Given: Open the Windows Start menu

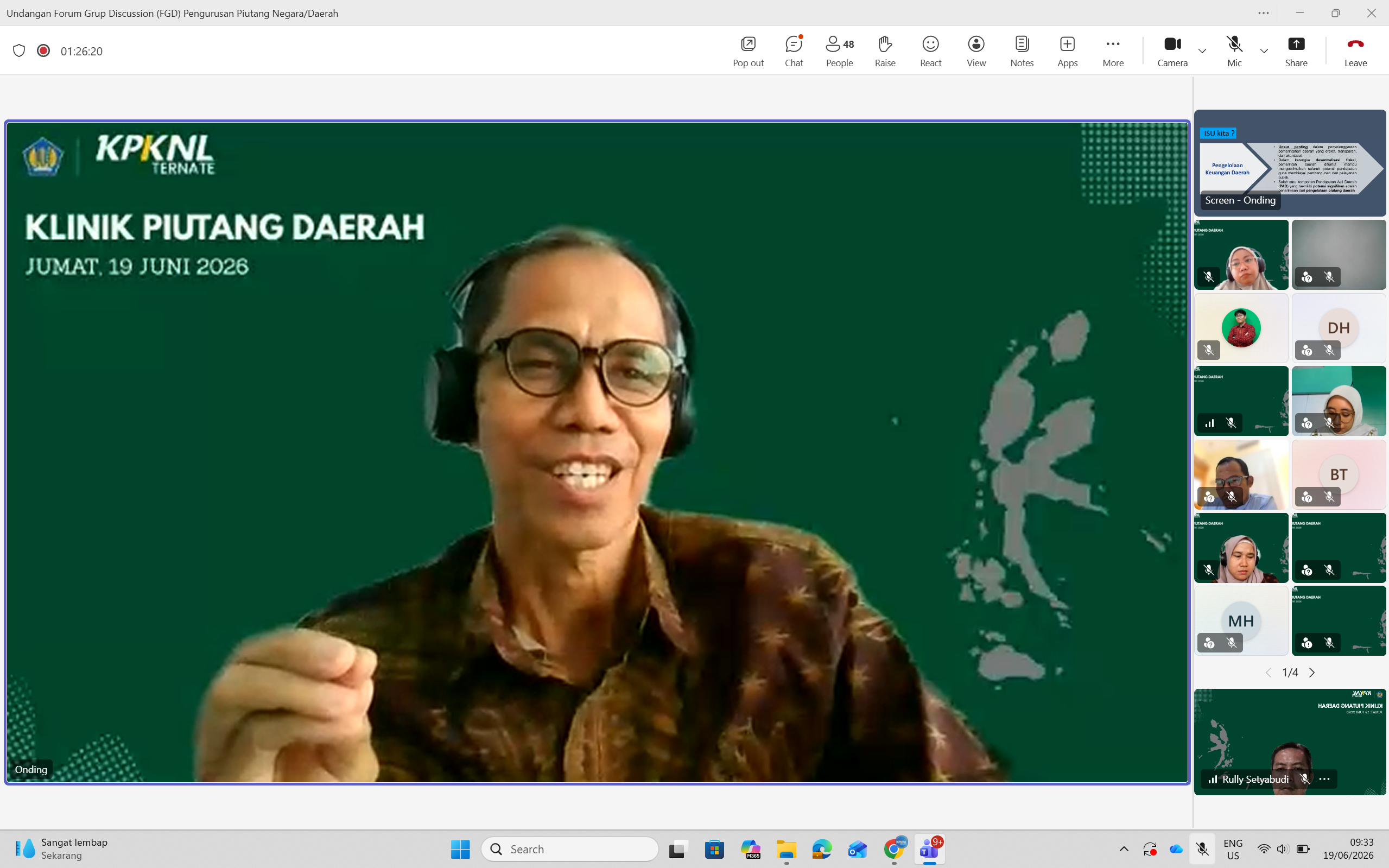Looking at the screenshot, I should pyautogui.click(x=460, y=848).
